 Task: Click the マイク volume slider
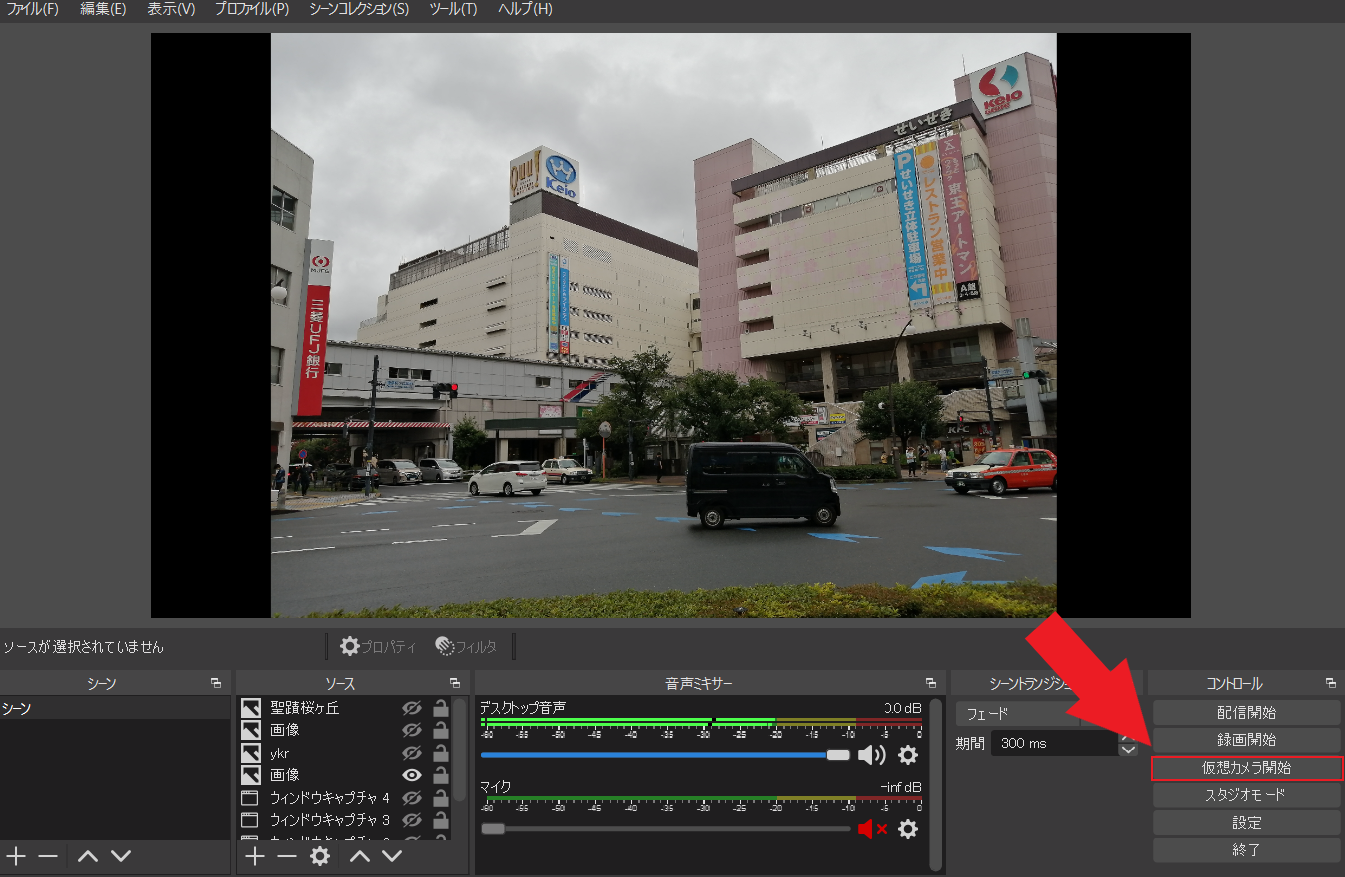(x=665, y=829)
